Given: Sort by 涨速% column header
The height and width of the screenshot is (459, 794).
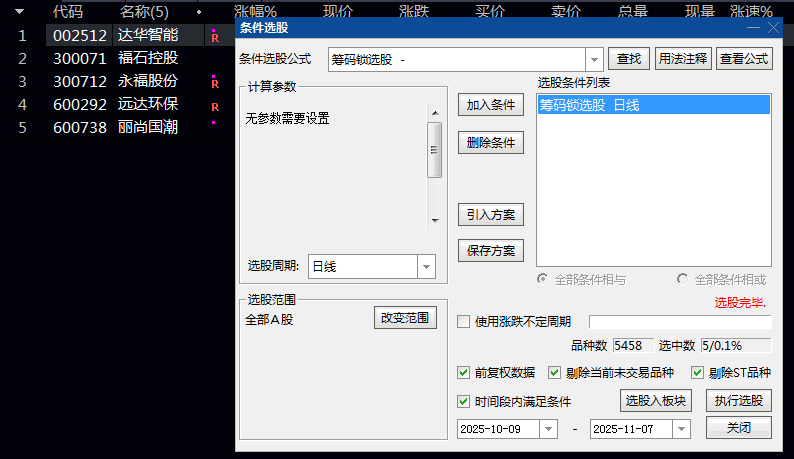Looking at the screenshot, I should (751, 11).
